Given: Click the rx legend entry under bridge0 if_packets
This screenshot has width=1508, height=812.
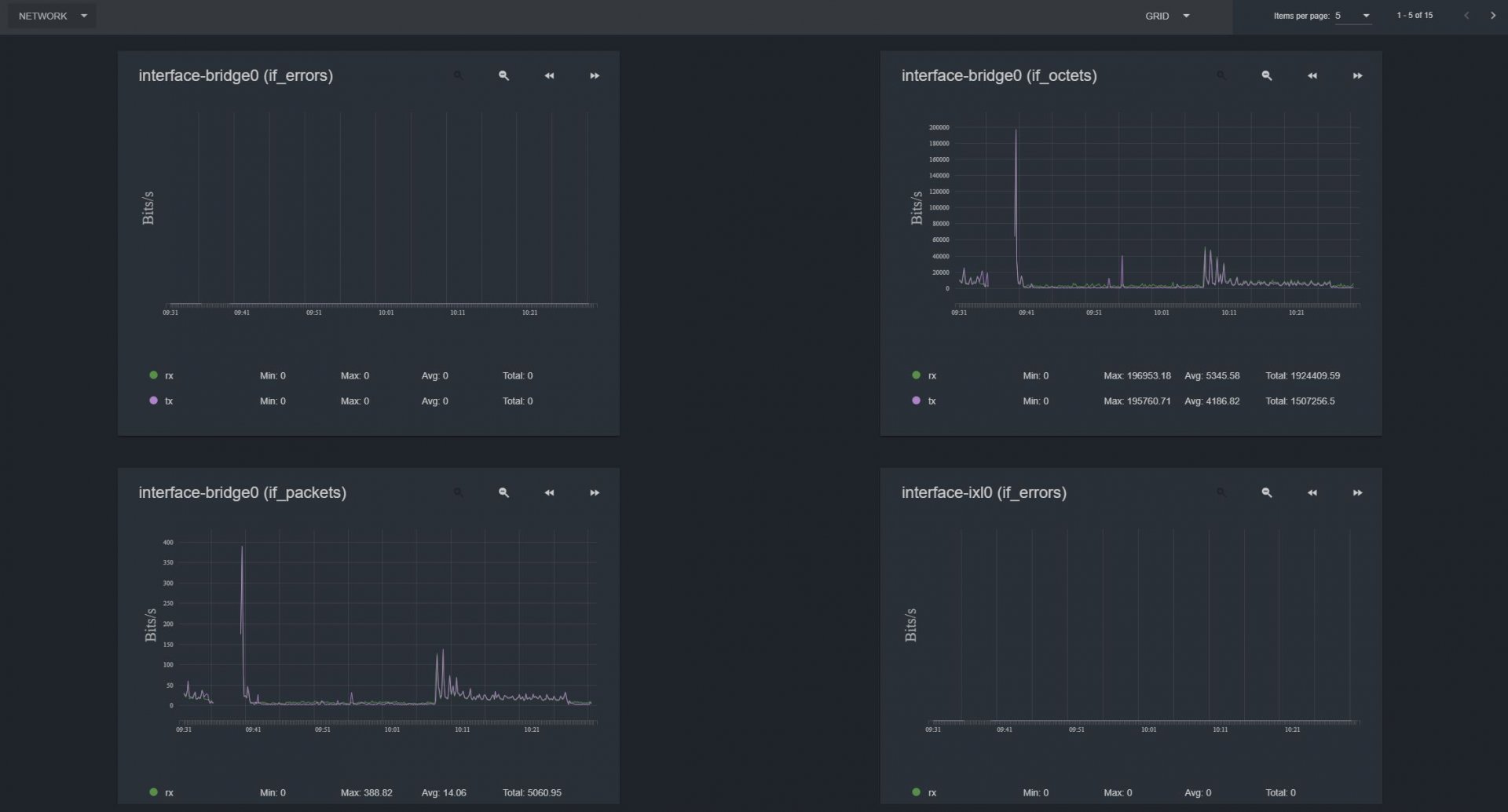Looking at the screenshot, I should coord(169,792).
